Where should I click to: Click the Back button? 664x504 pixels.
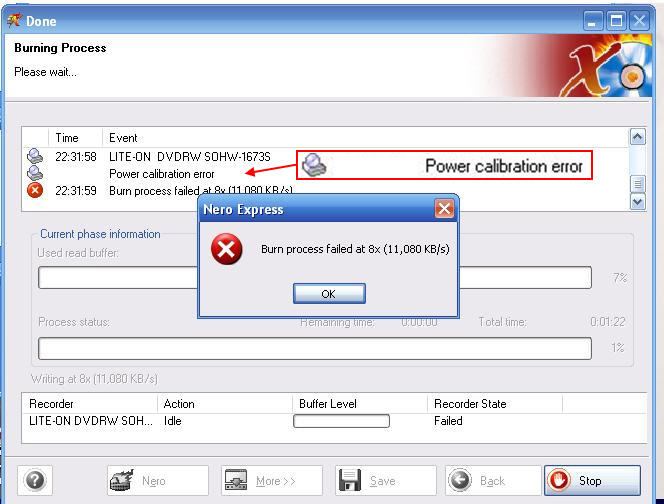(493, 480)
